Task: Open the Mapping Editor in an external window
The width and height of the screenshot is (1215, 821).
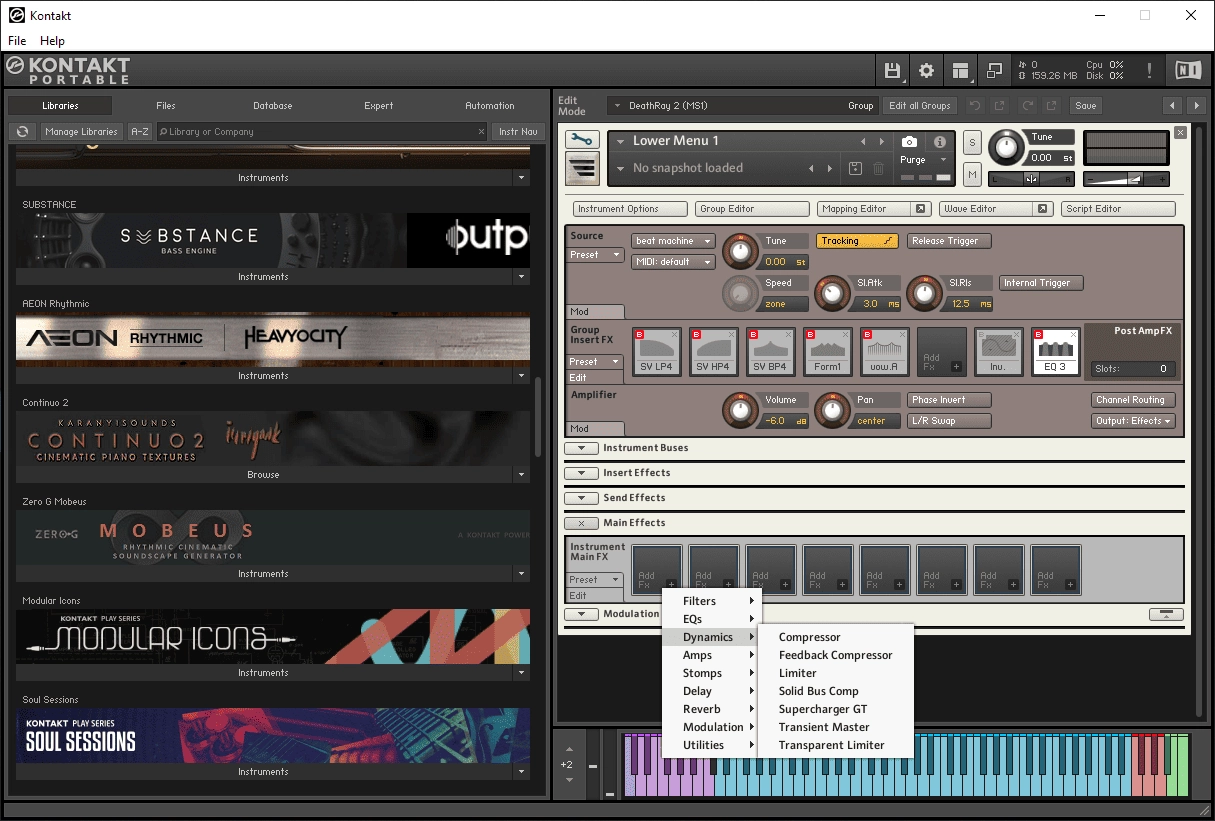Action: point(920,209)
